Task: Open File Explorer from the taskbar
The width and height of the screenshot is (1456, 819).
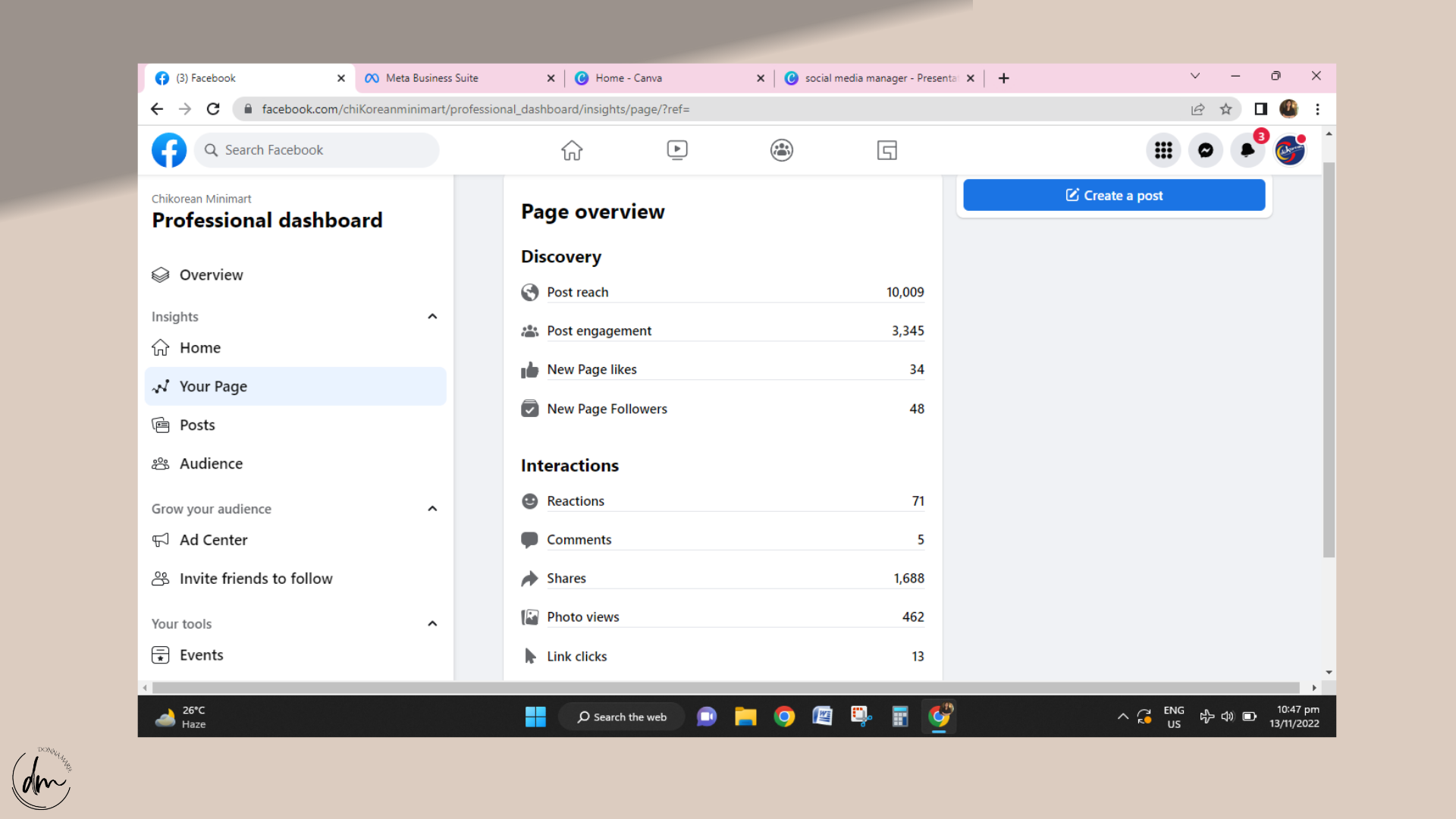Action: [745, 717]
